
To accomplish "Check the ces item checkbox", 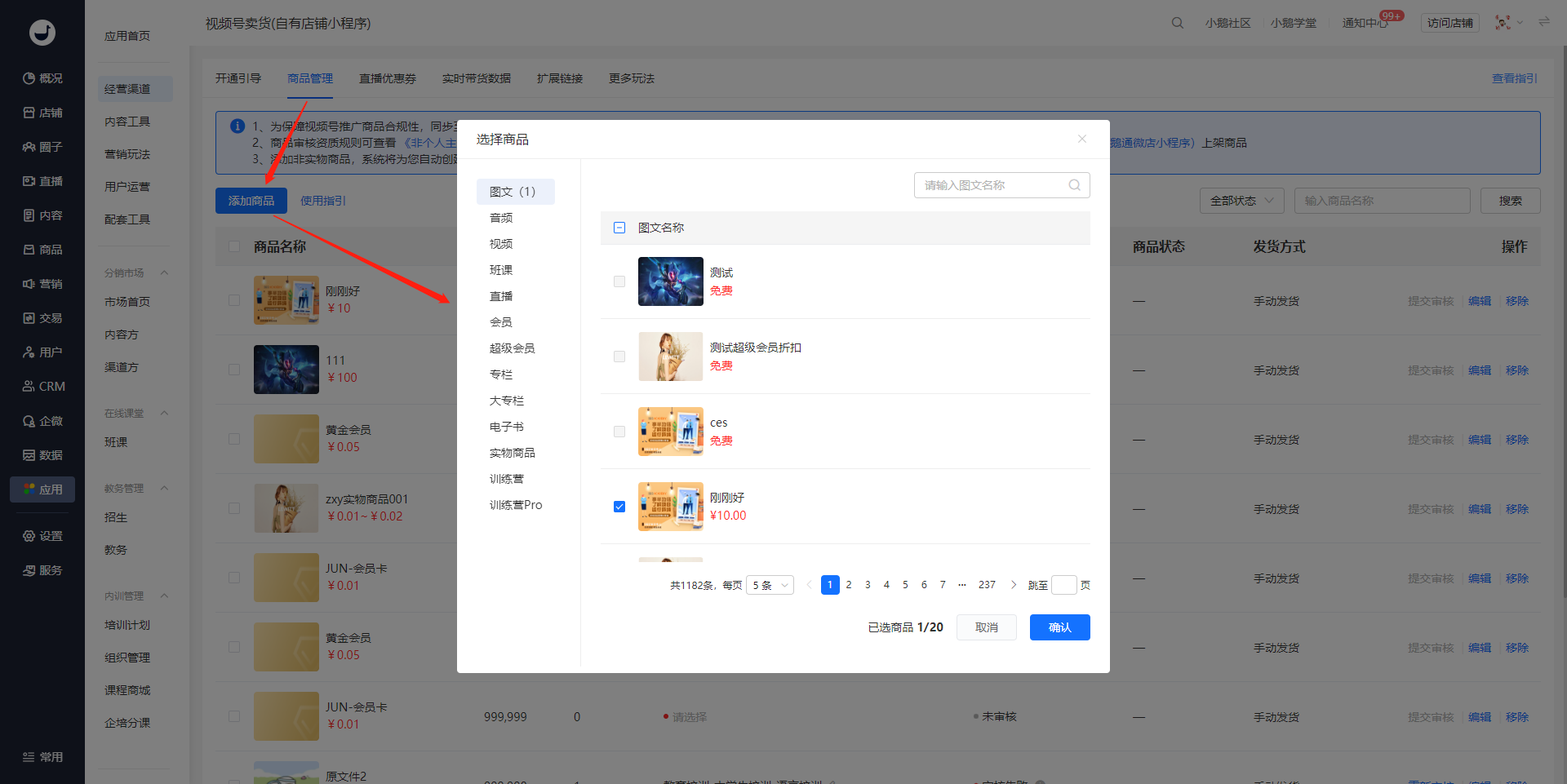I will [619, 432].
